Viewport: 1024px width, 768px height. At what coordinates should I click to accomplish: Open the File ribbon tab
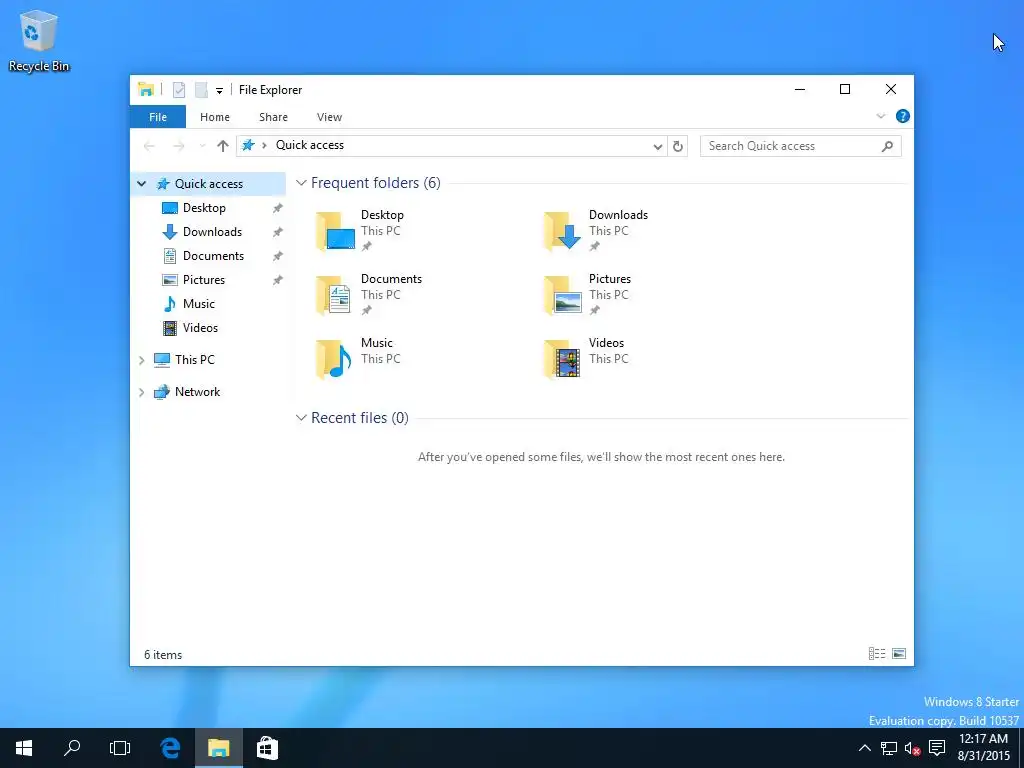158,117
